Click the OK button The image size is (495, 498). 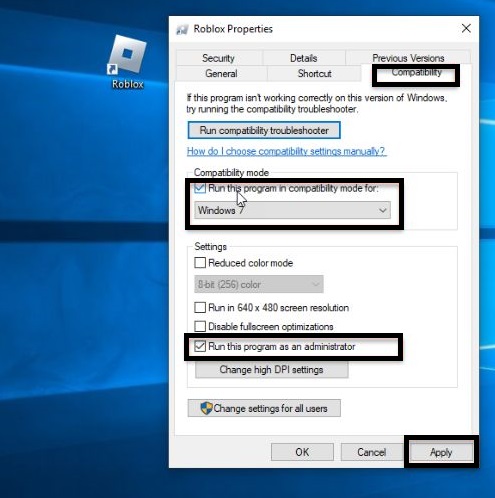(x=302, y=452)
